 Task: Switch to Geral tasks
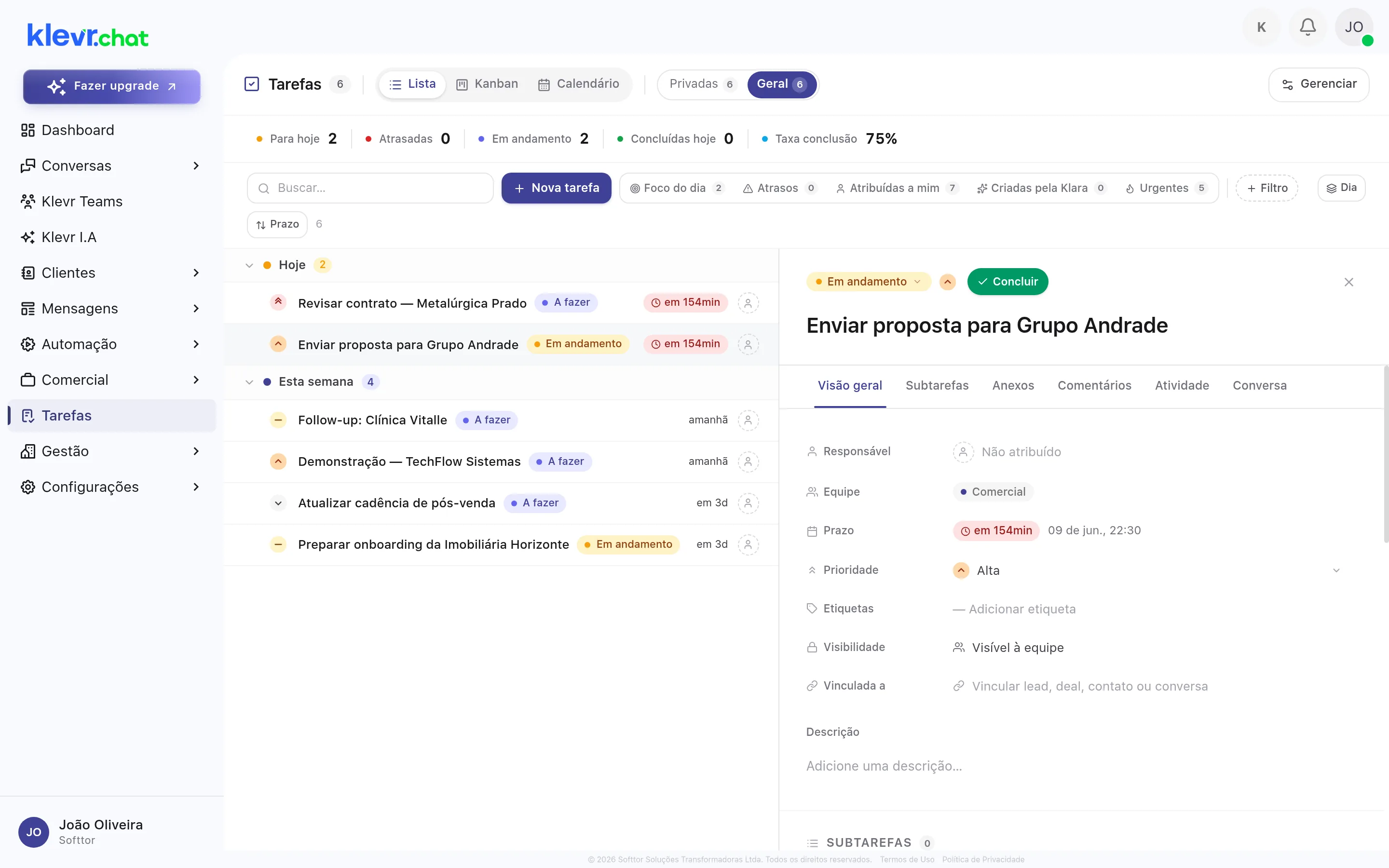[782, 84]
